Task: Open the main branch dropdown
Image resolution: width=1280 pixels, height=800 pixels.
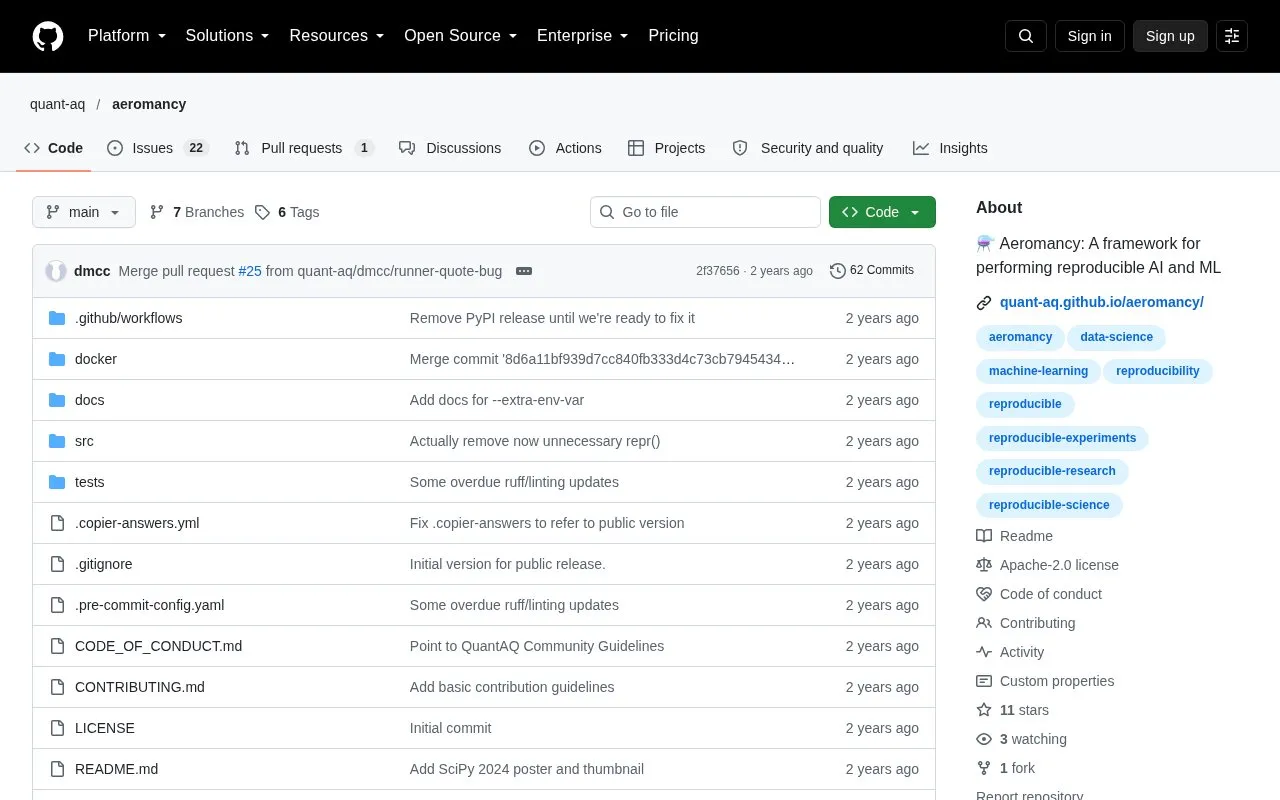Action: coord(84,212)
